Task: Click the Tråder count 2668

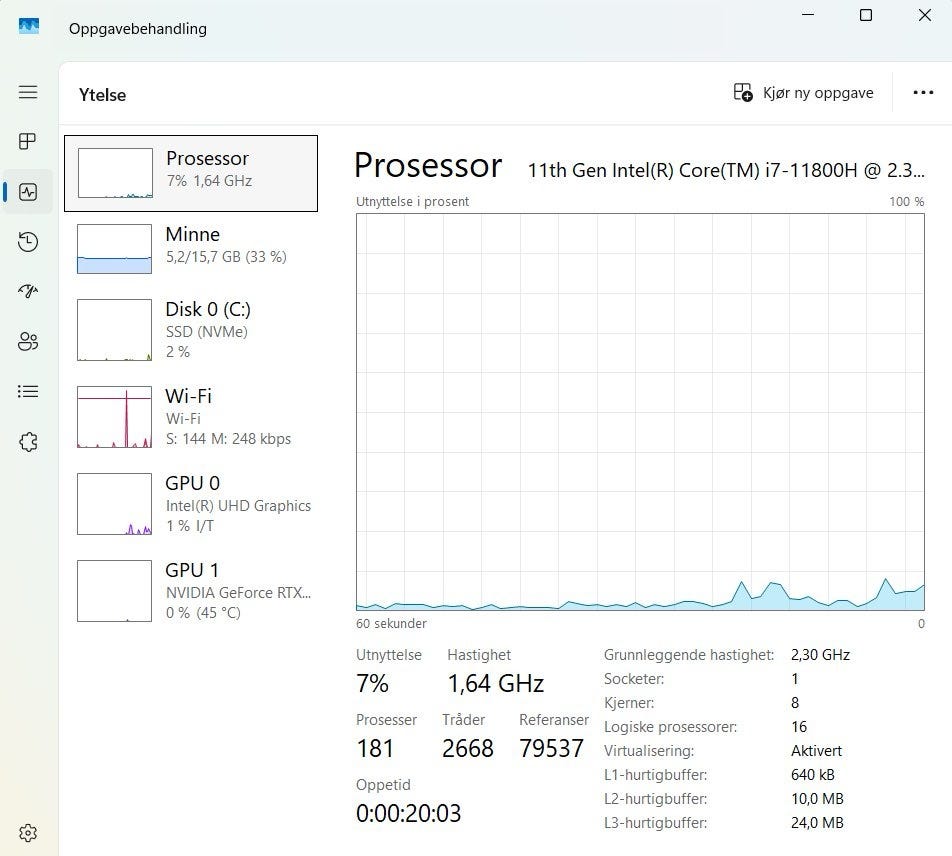Action: [x=468, y=749]
